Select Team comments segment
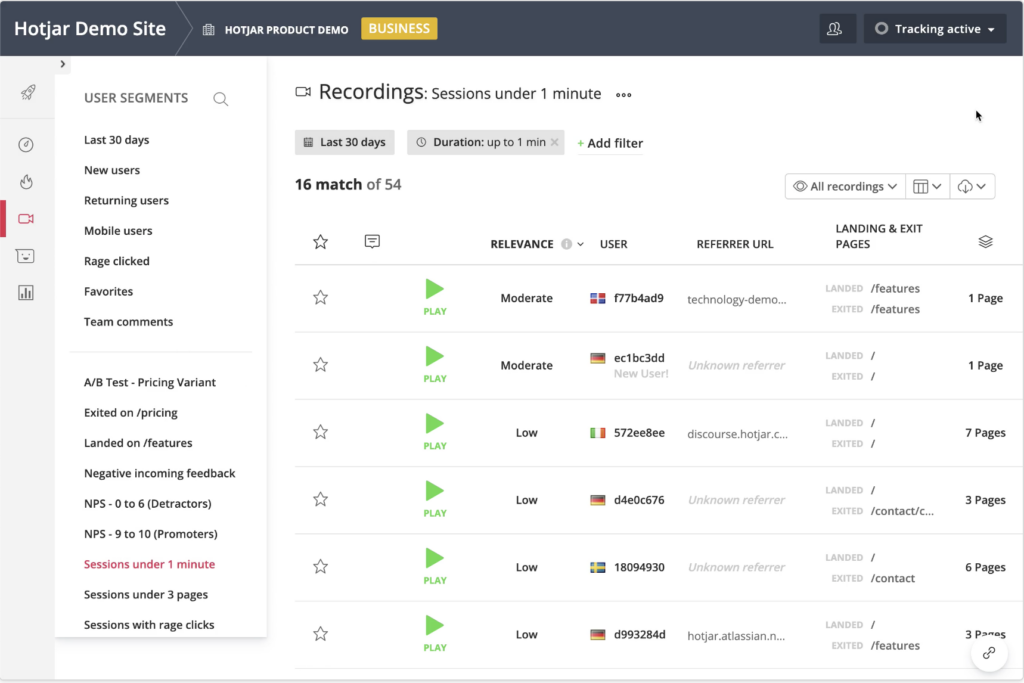This screenshot has height=683, width=1024. coord(128,322)
